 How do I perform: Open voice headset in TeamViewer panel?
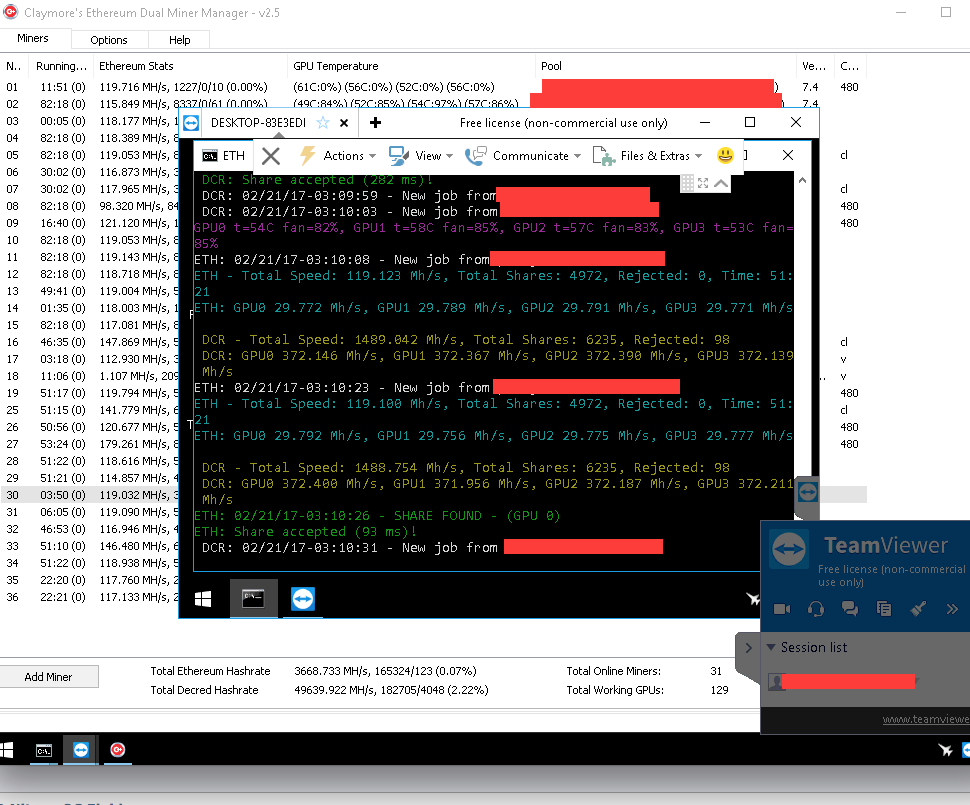coord(816,609)
